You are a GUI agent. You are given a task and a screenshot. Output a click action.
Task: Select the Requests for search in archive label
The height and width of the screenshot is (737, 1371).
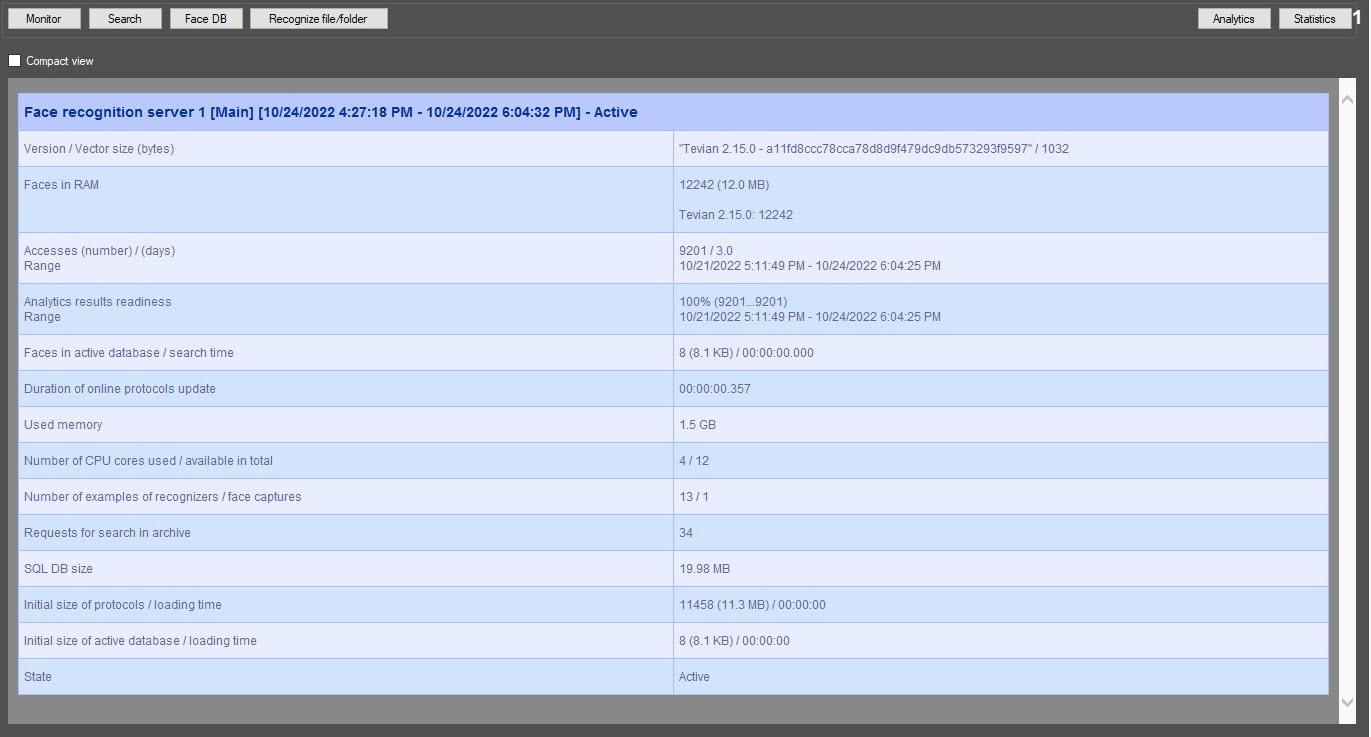coord(107,533)
